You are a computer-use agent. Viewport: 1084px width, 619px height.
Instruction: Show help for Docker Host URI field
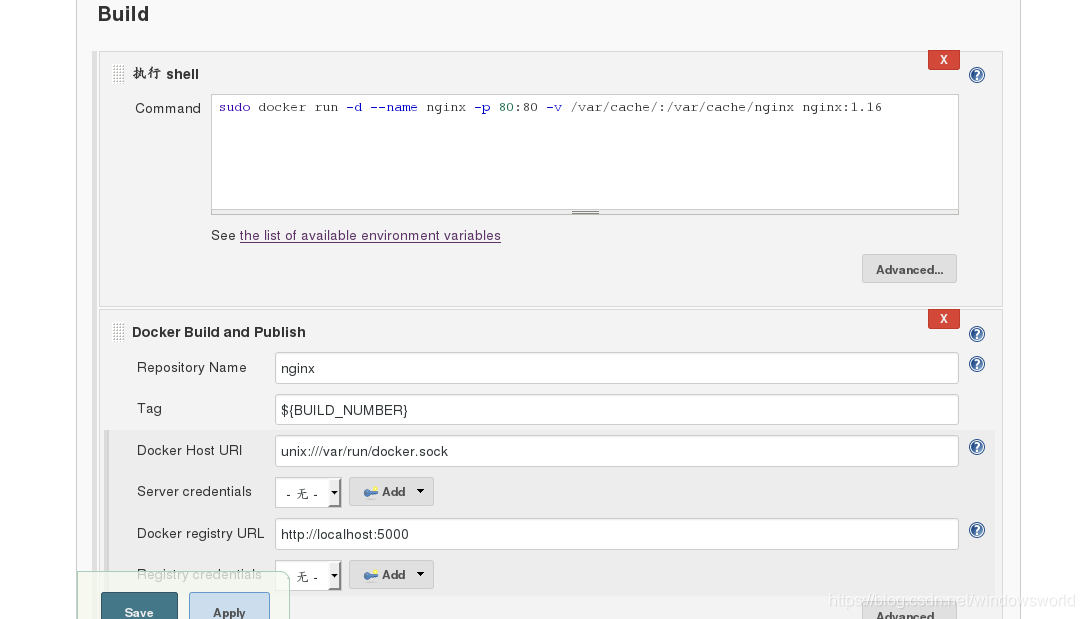click(x=977, y=447)
